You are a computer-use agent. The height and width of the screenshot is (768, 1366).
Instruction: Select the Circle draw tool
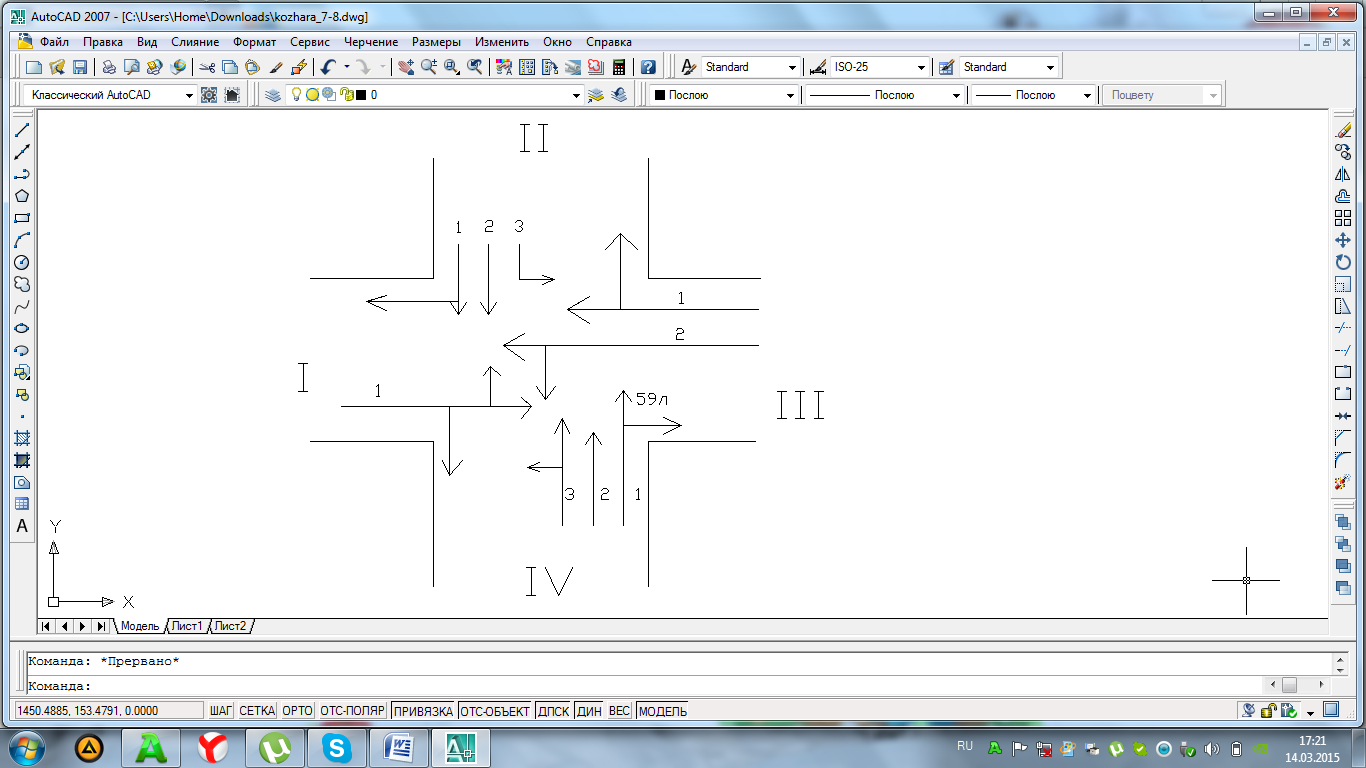pyautogui.click(x=22, y=262)
